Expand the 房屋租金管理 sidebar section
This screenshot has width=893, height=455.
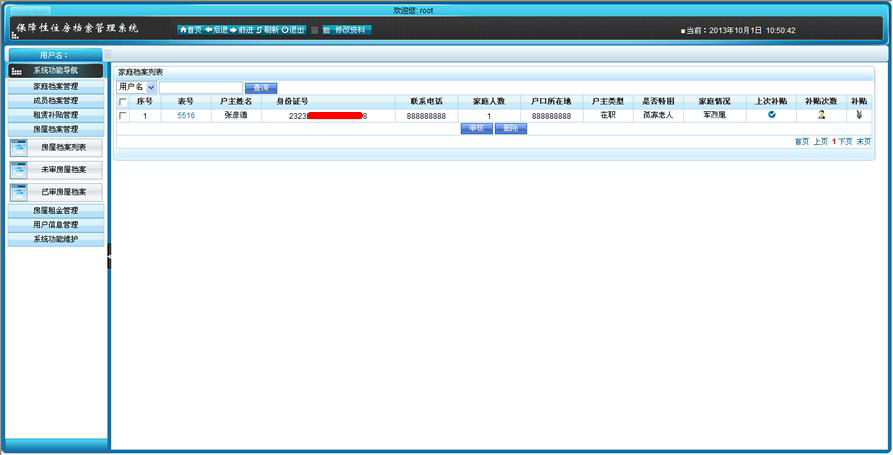(x=55, y=211)
